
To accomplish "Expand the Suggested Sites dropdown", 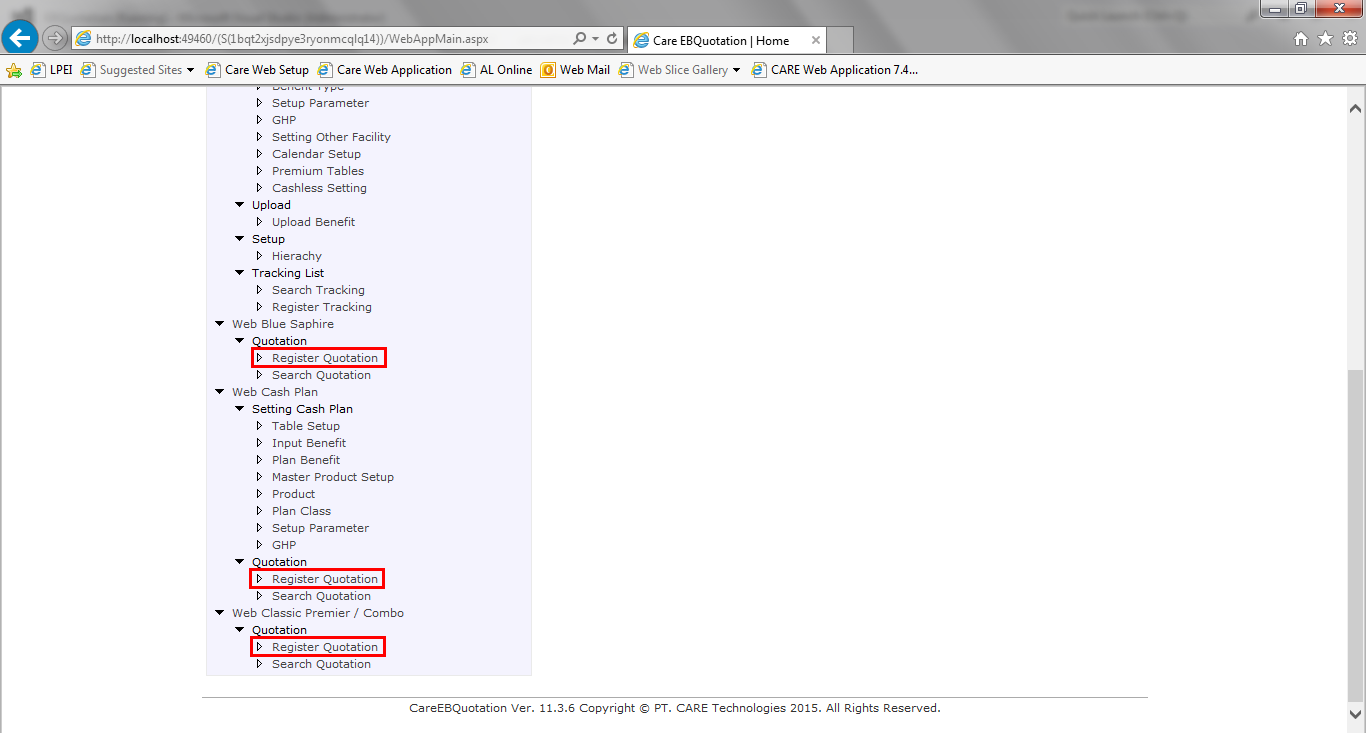I will click(x=190, y=70).
